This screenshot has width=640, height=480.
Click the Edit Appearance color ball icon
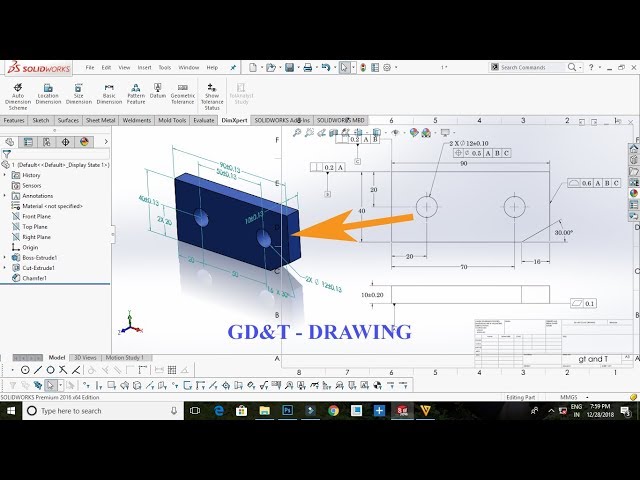pyautogui.click(x=414, y=132)
